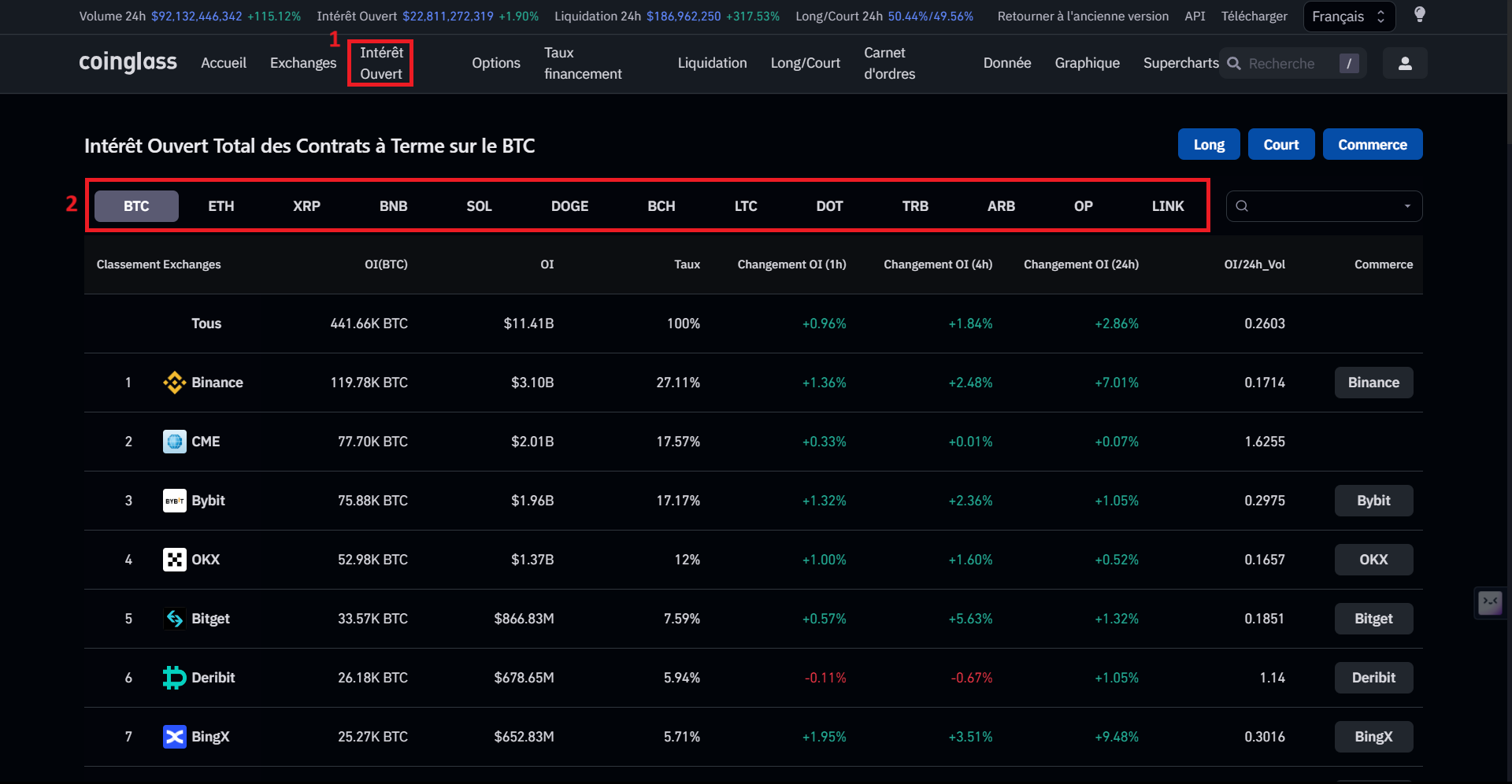Open the Taux financement menu

pyautogui.click(x=583, y=63)
